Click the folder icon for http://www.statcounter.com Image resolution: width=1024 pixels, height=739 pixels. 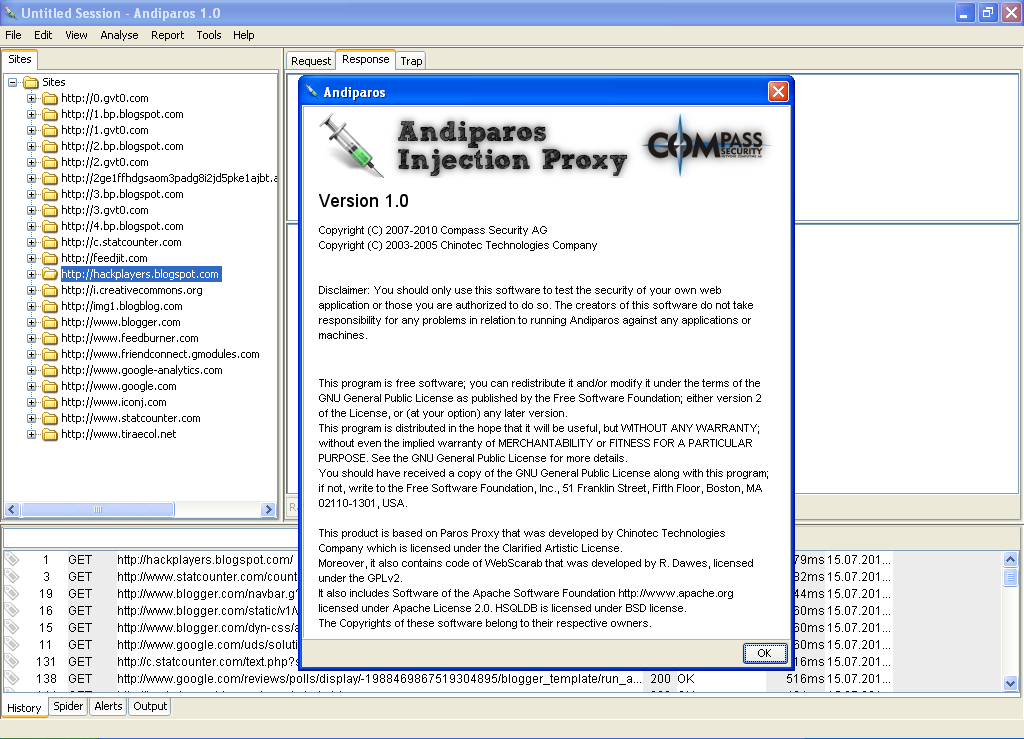pos(52,418)
